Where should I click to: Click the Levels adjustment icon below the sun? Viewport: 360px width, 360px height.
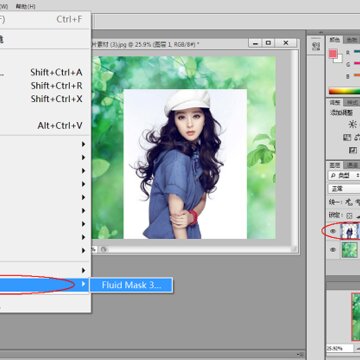pyautogui.click(x=347, y=137)
